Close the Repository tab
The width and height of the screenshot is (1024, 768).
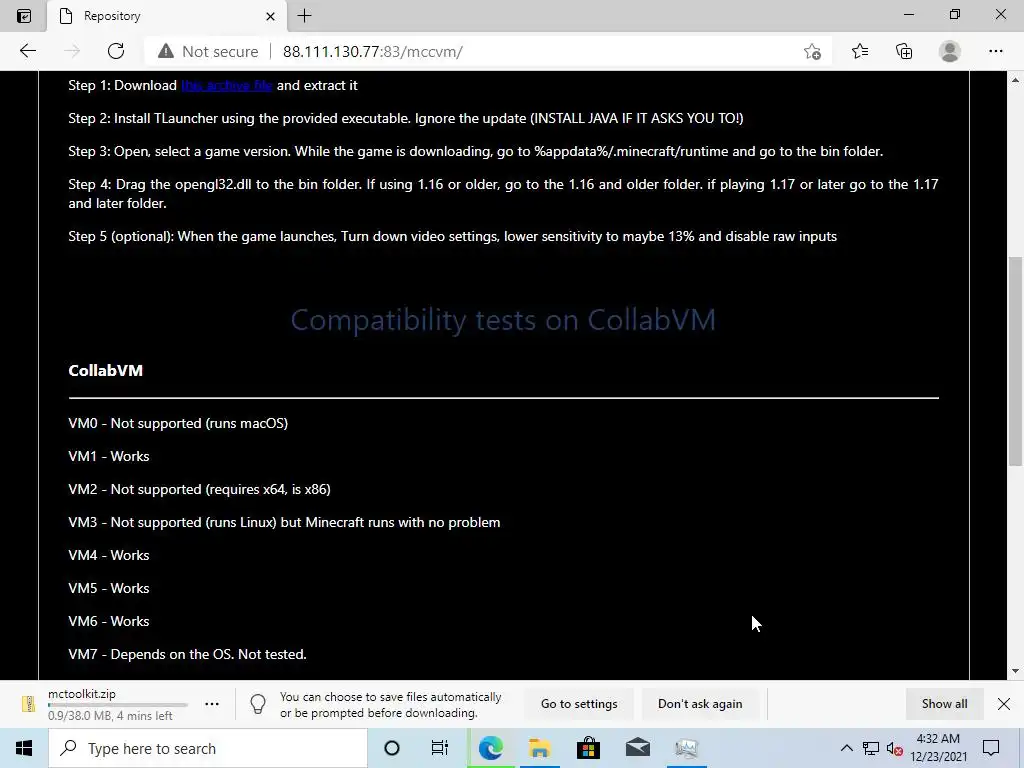(270, 16)
